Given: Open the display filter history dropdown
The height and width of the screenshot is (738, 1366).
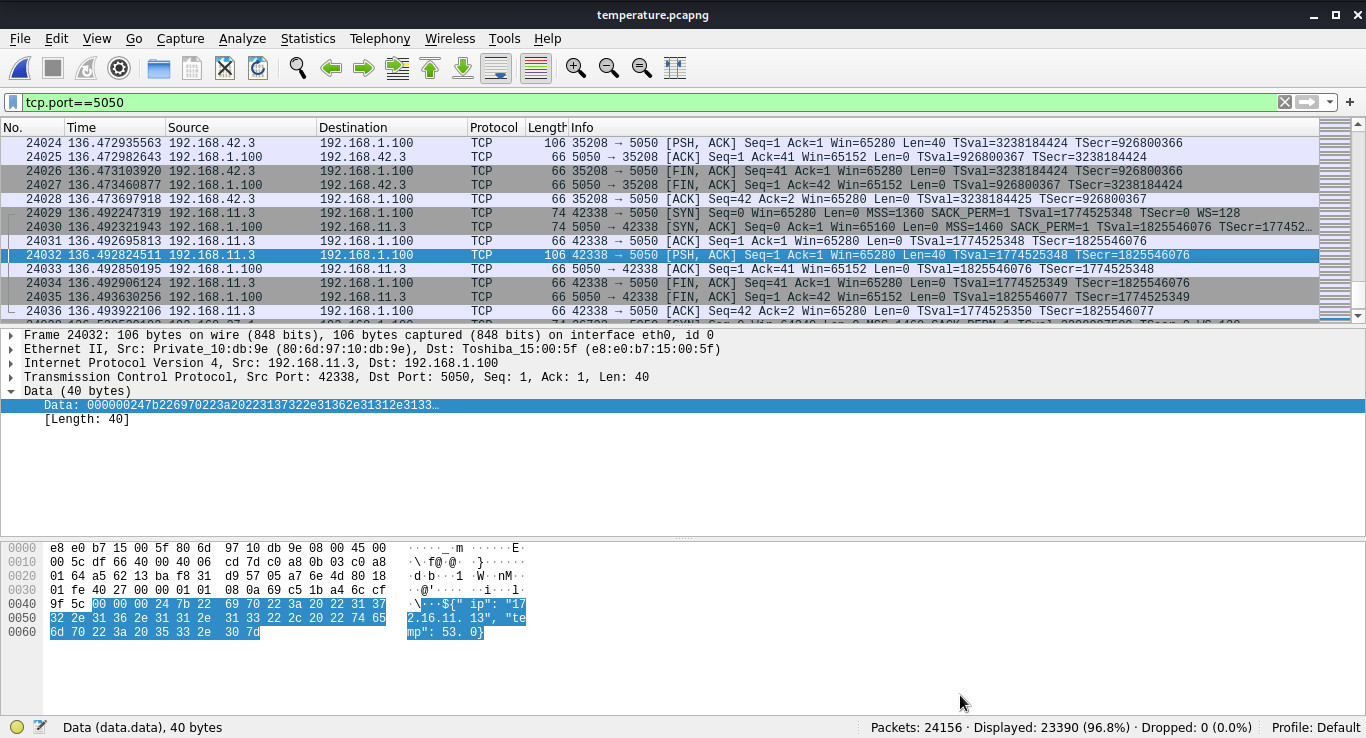Looking at the screenshot, I should point(1329,102).
